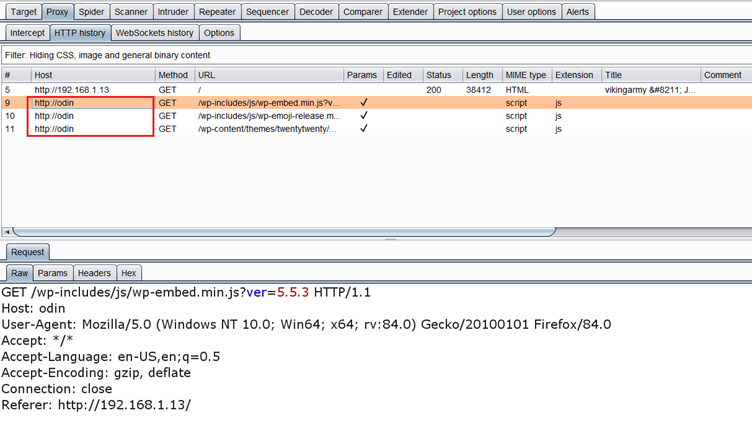Image resolution: width=752 pixels, height=426 pixels.
Task: Open the Intruder tab
Action: (172, 12)
